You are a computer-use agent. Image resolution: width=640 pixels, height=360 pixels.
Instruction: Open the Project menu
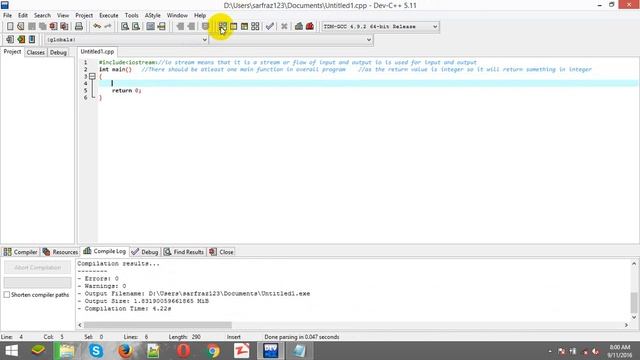[x=84, y=16]
